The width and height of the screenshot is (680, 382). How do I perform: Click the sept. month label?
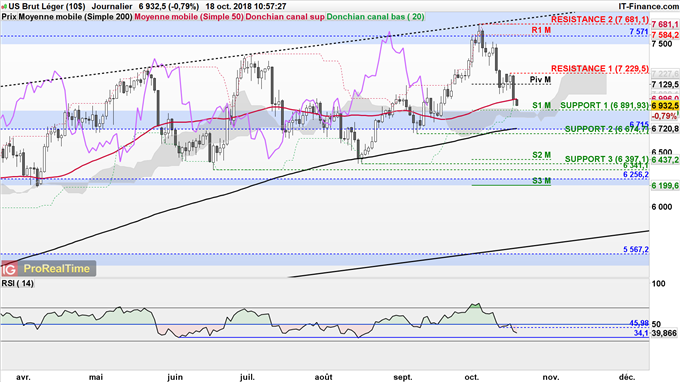(403, 377)
